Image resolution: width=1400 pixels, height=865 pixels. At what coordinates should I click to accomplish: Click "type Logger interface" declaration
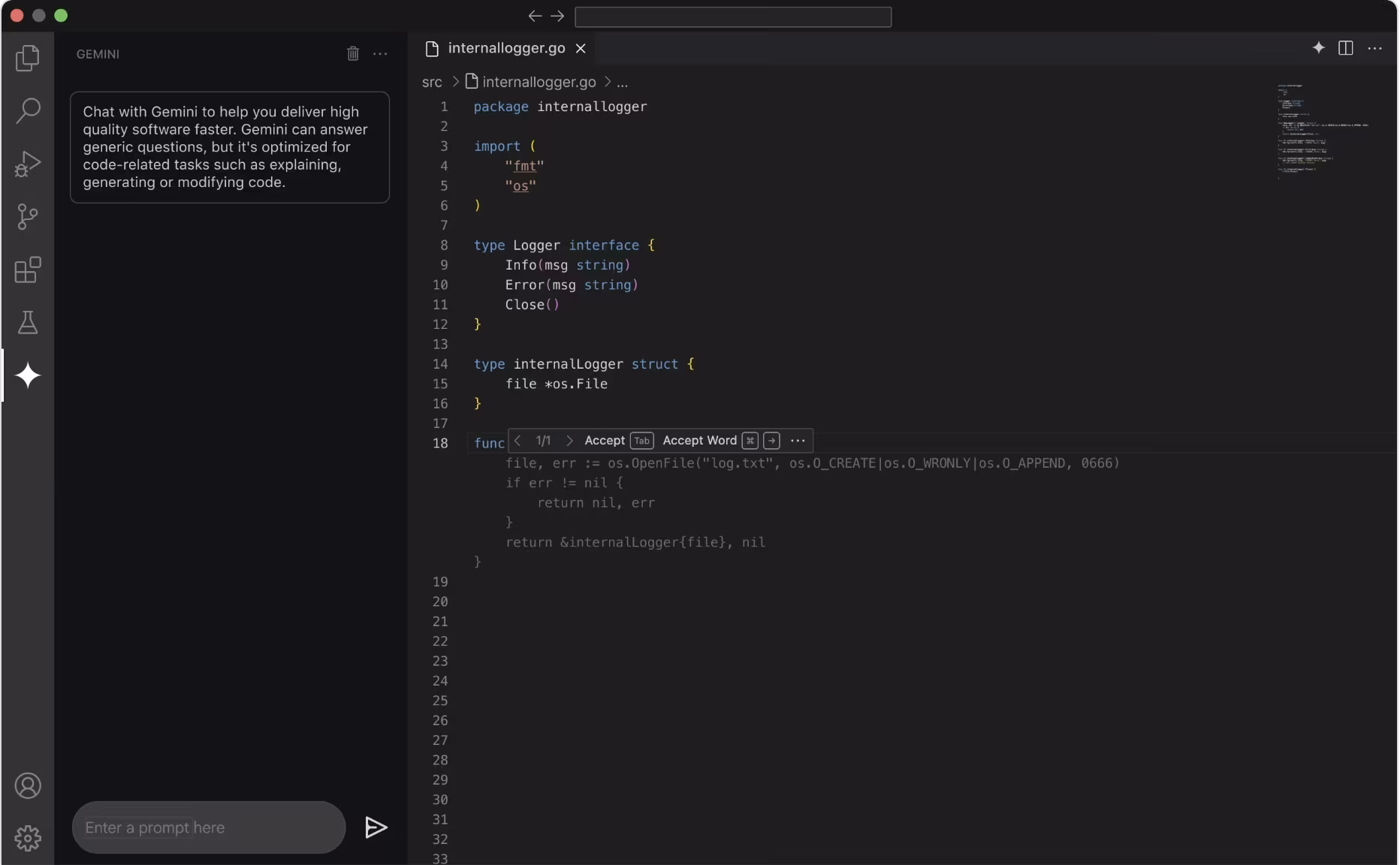coord(564,245)
